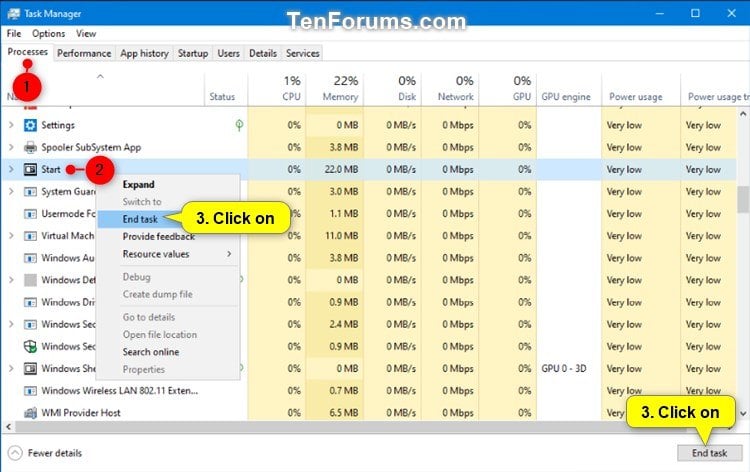This screenshot has height=472, width=750.
Task: Click the GPU 0 - 3D engine cell
Action: point(564,368)
